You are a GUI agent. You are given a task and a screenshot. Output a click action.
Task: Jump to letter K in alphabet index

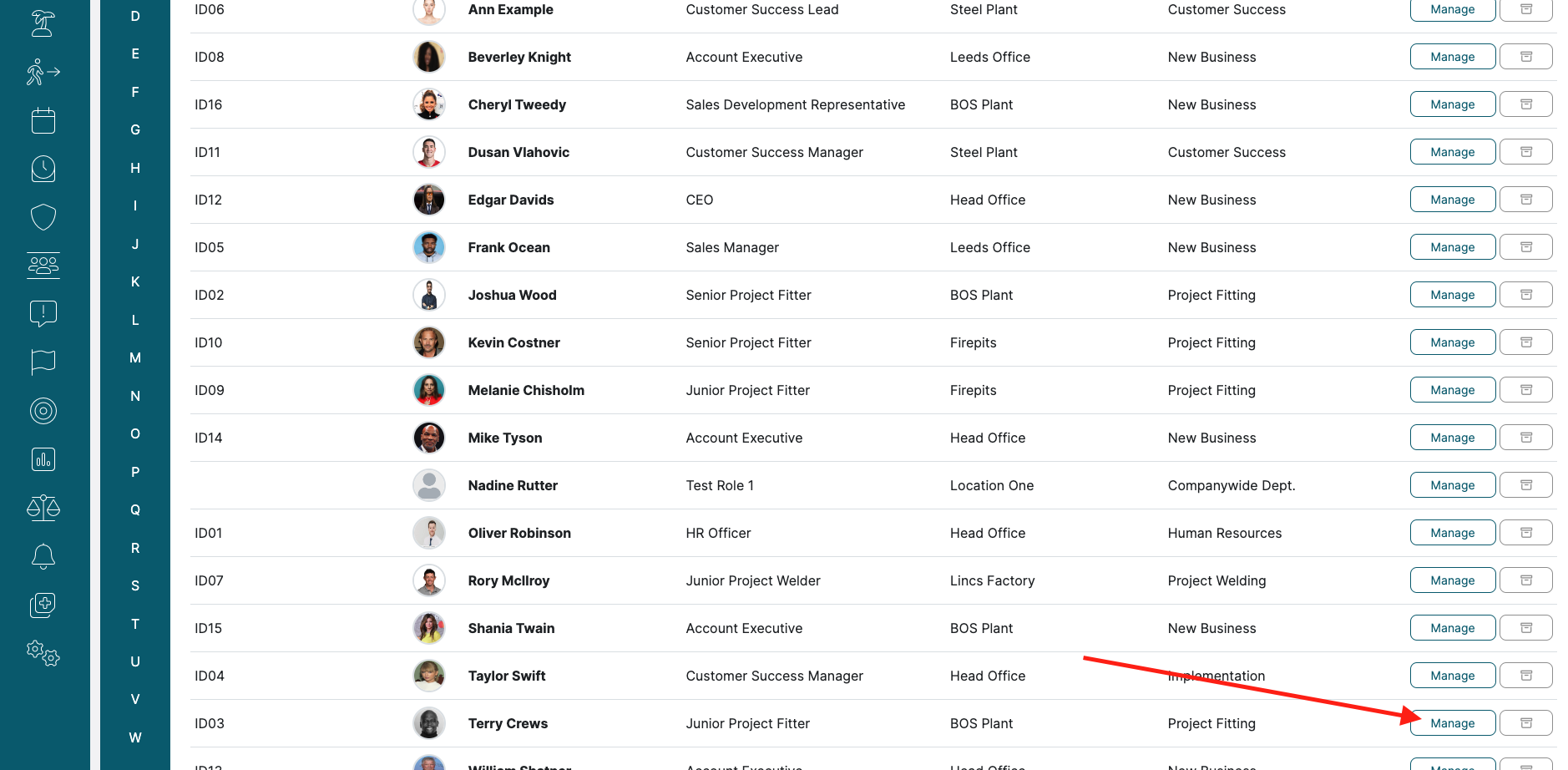pos(135,281)
